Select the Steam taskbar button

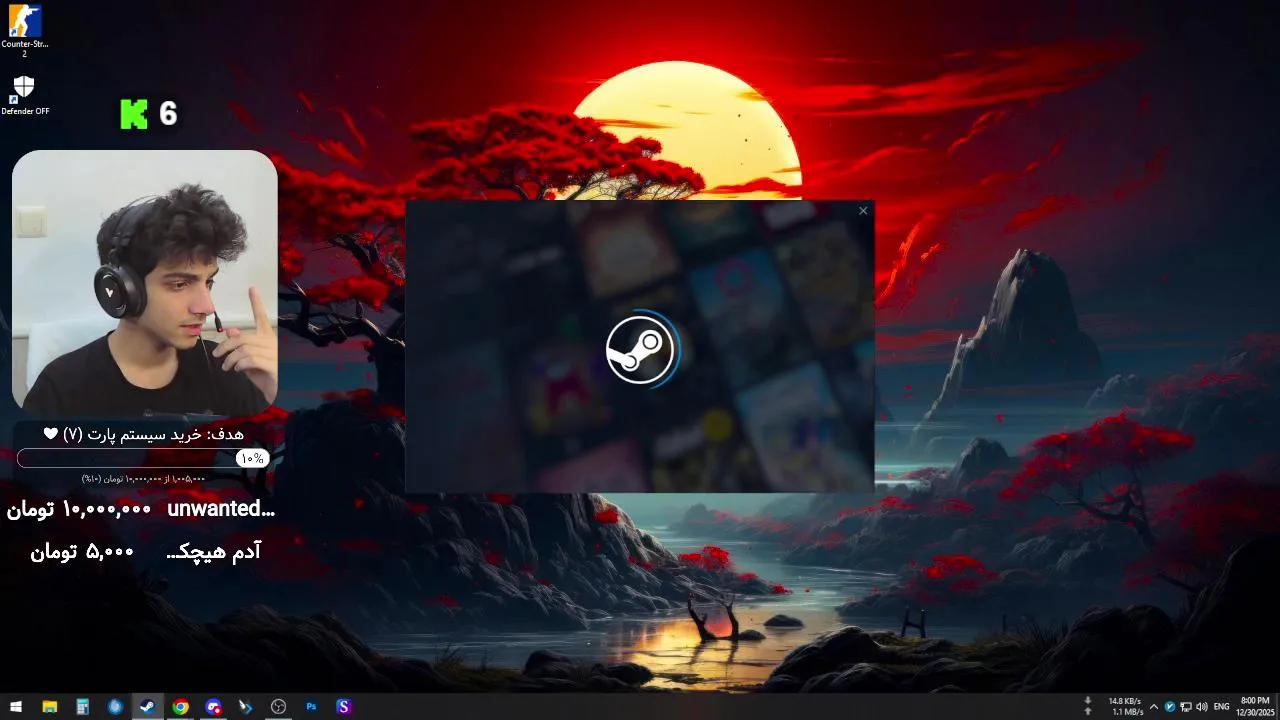point(148,706)
